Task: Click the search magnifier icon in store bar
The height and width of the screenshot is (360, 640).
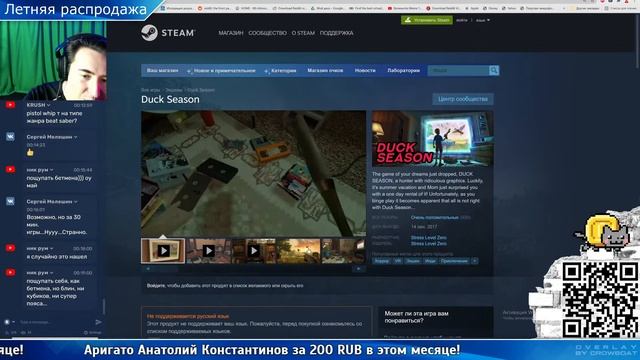Action: tap(494, 70)
